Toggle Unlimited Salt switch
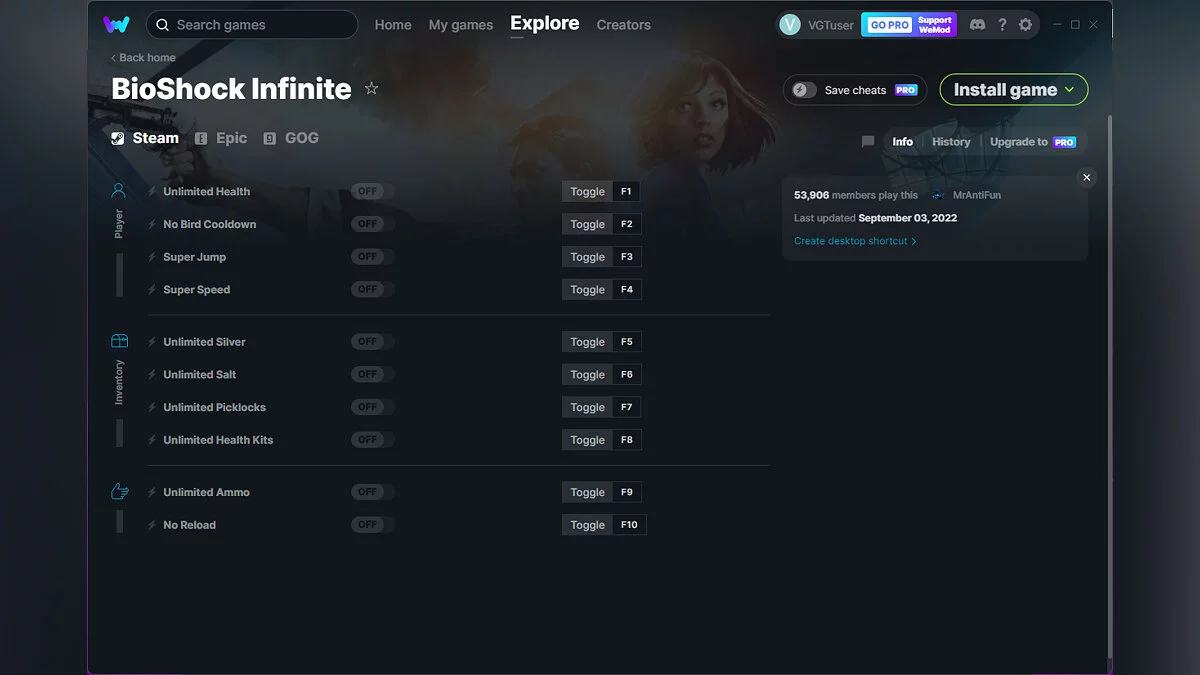The image size is (1200, 675). tap(372, 374)
